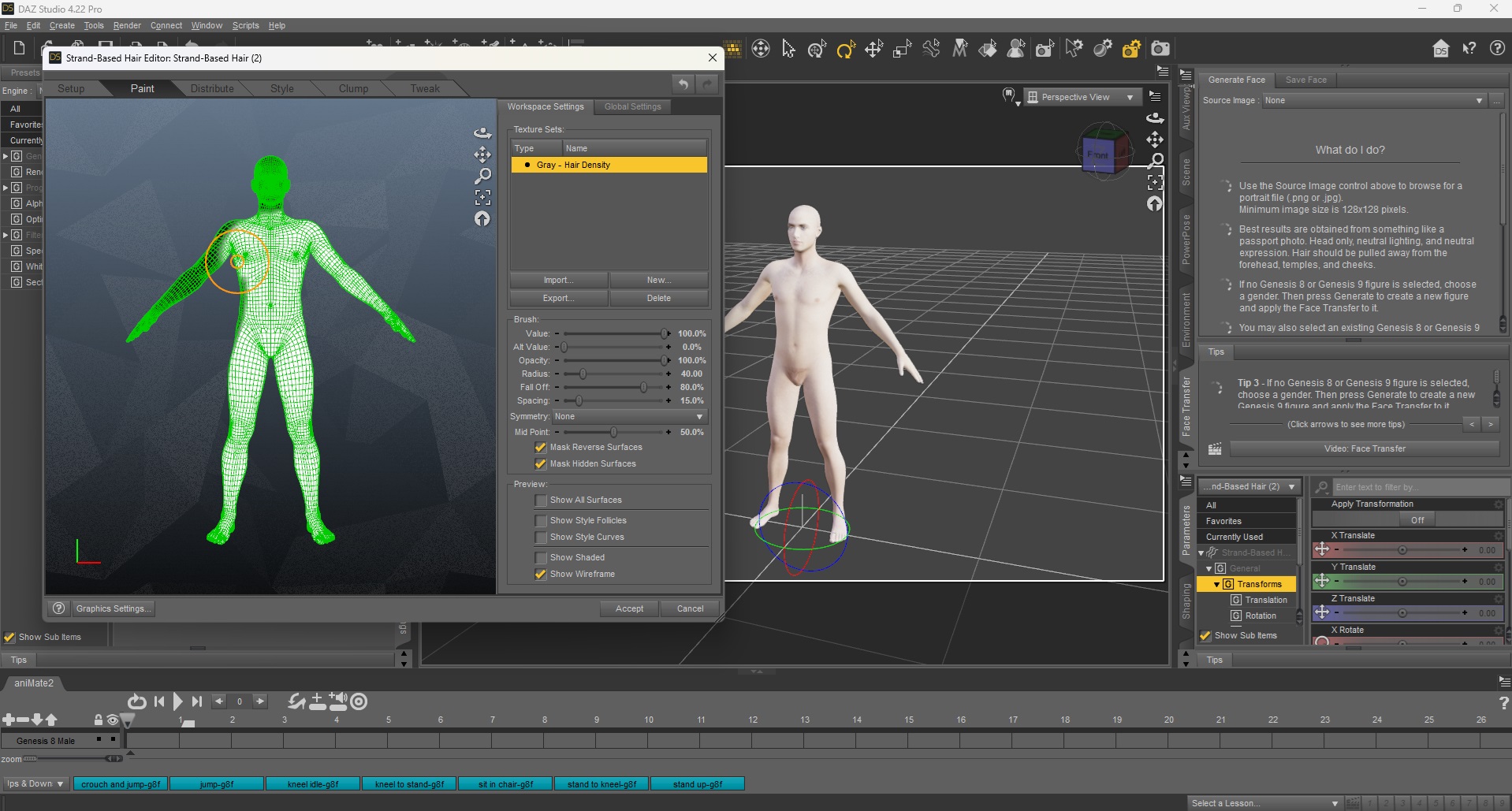Enable Show All Surfaces

(540, 500)
